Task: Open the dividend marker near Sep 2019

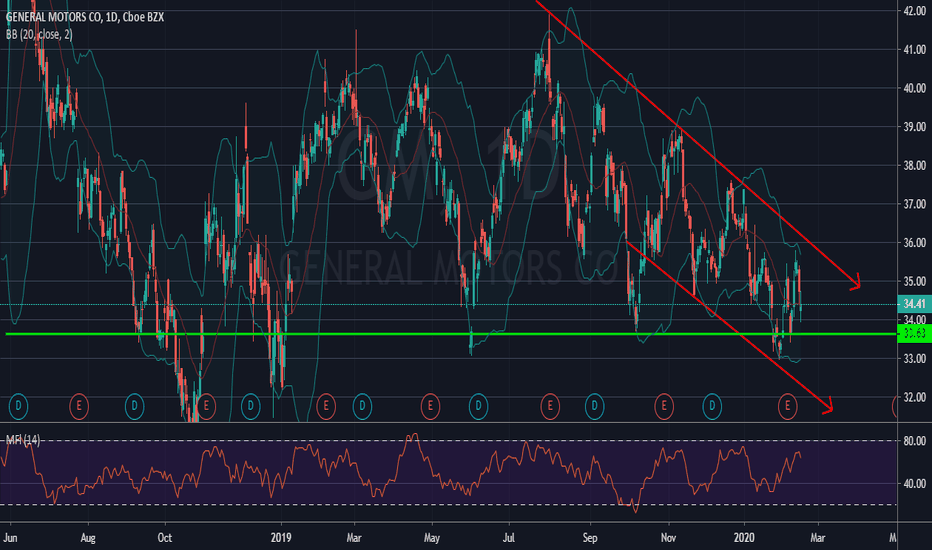Action: [594, 407]
